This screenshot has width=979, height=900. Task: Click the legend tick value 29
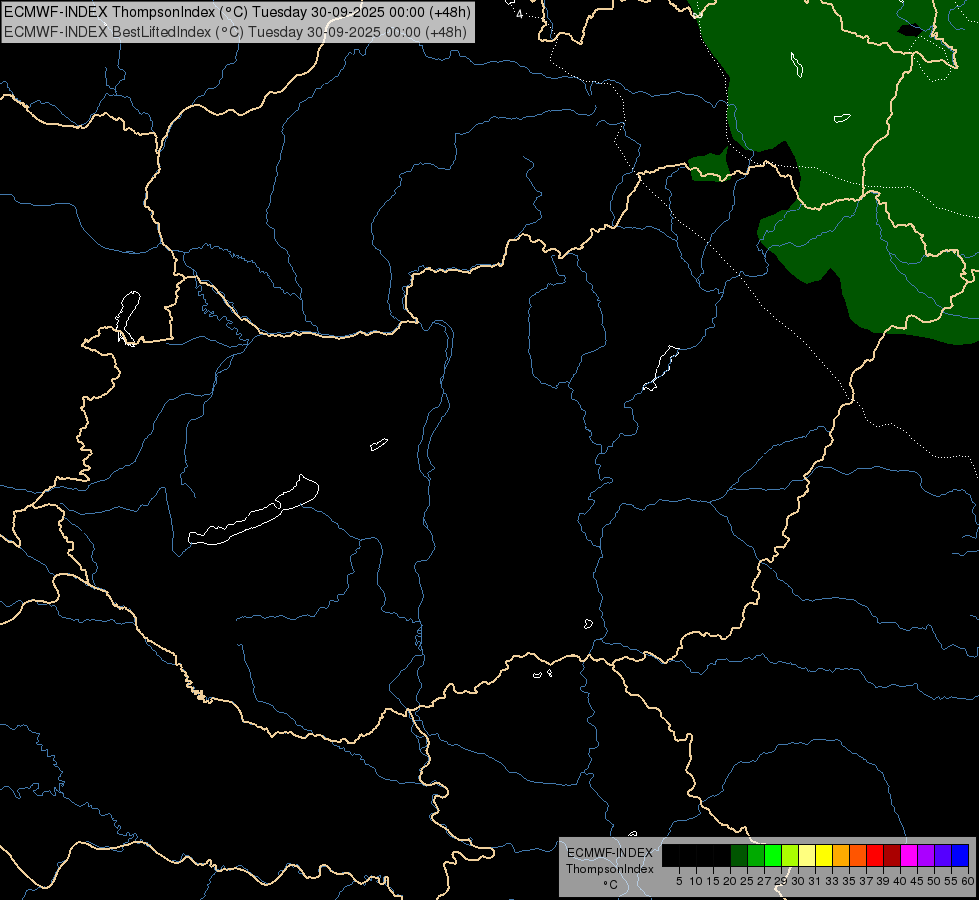tap(781, 881)
